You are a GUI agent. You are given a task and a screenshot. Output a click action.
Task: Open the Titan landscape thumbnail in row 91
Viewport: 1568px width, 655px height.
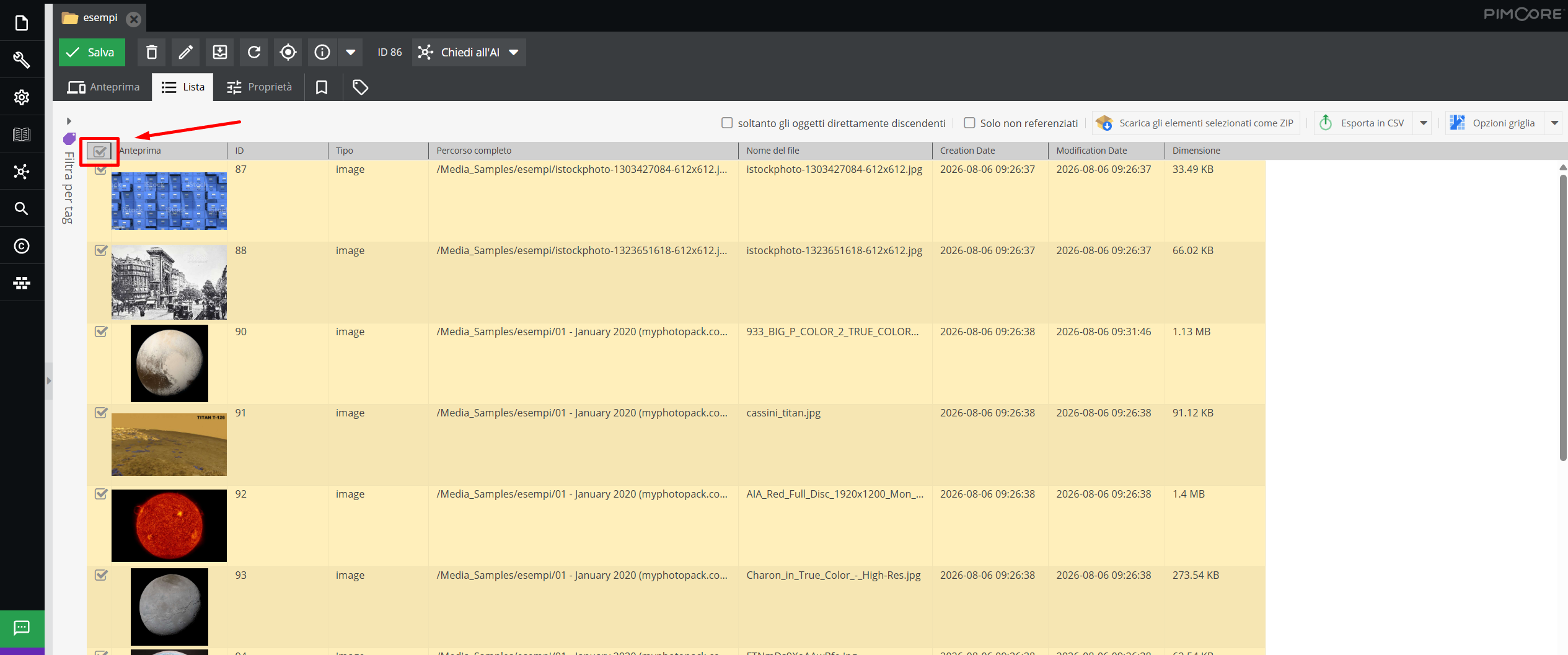coord(169,444)
